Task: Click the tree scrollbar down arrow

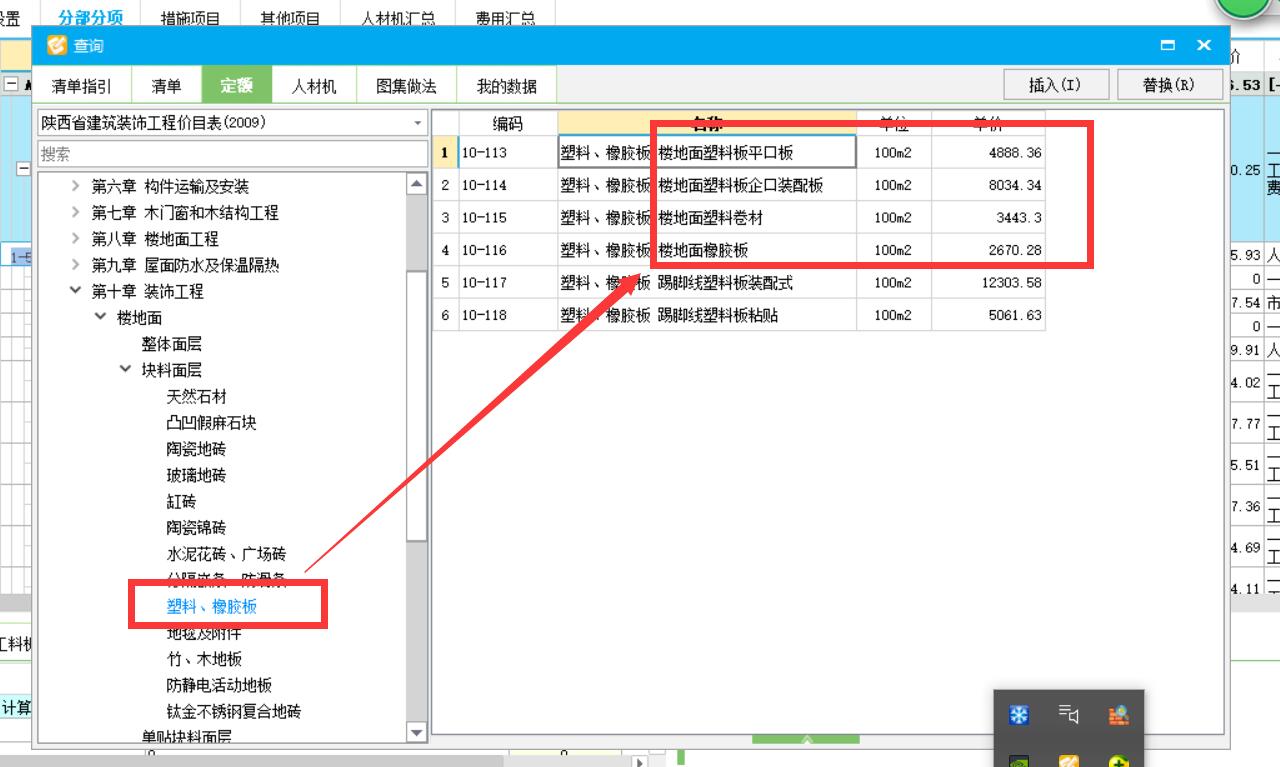Action: [x=417, y=733]
